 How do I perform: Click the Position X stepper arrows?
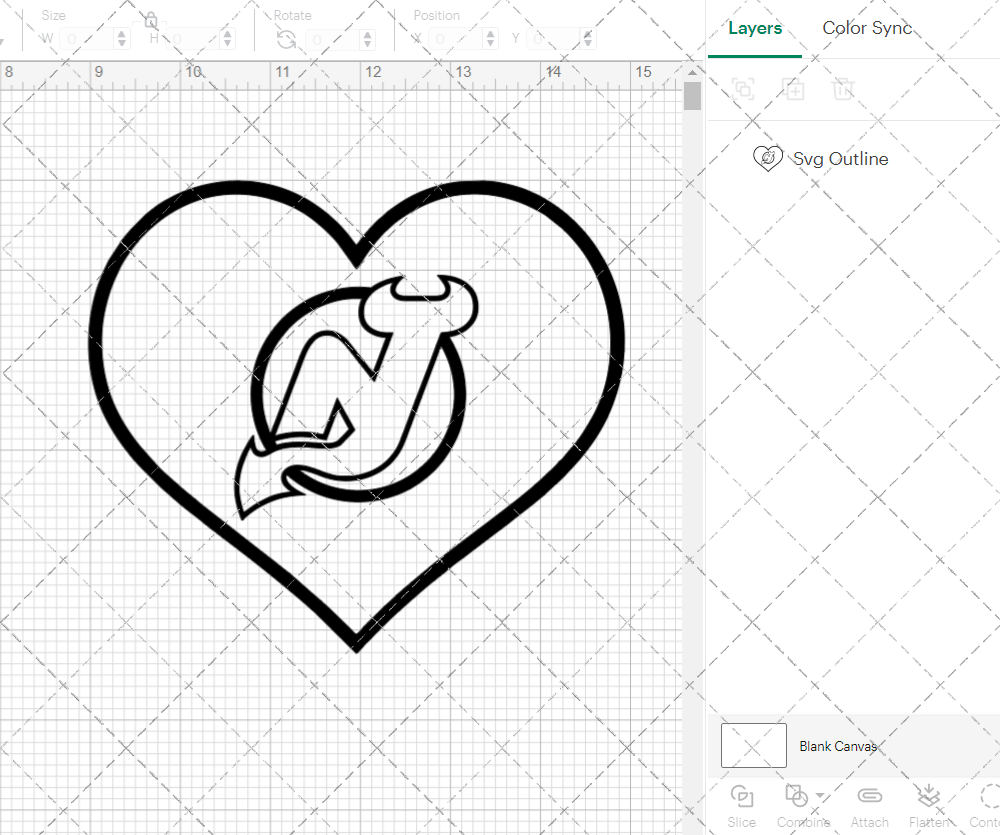click(490, 40)
